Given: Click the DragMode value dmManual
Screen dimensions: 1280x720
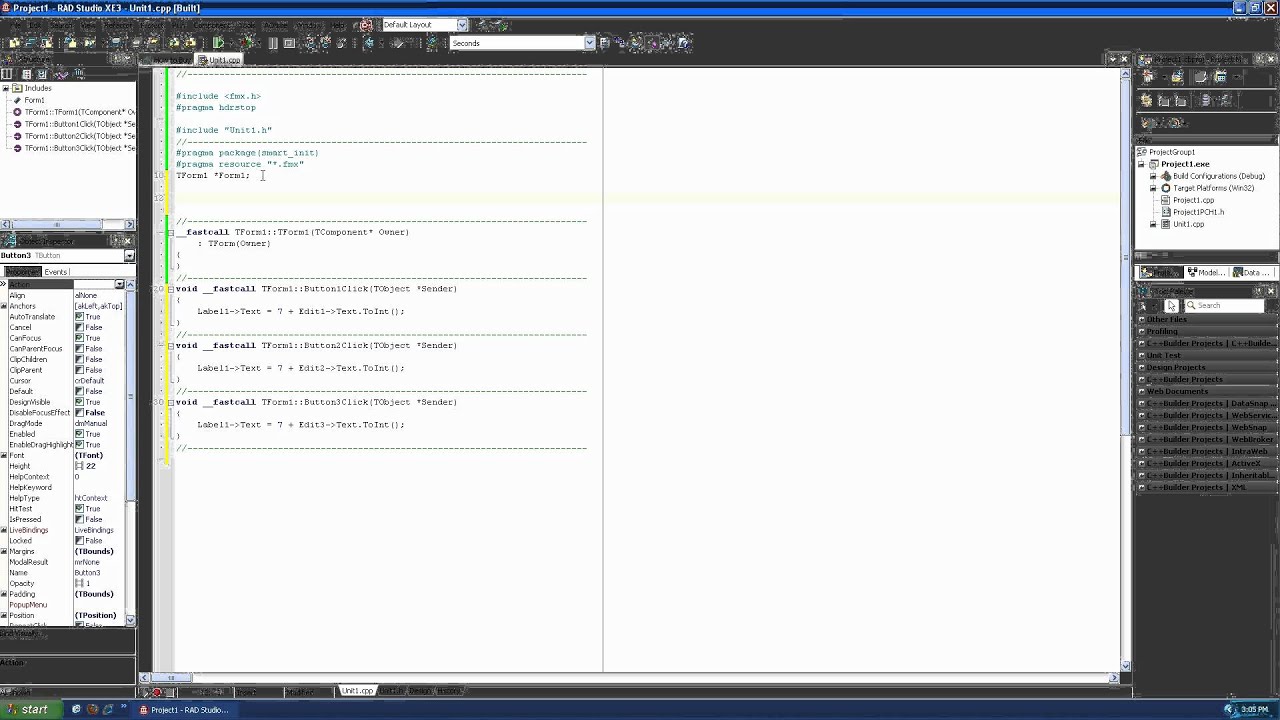Looking at the screenshot, I should click(x=100, y=423).
